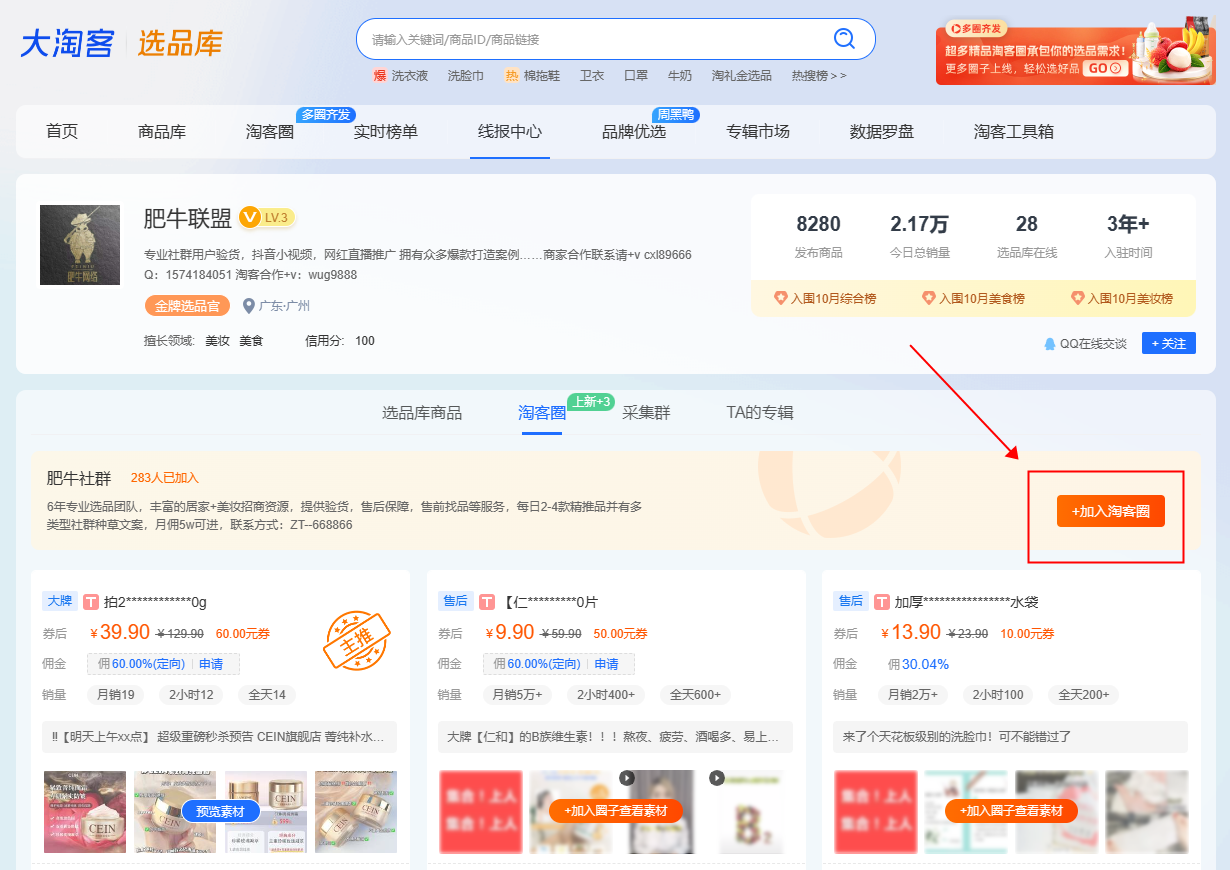Viewport: 1230px width, 870px height.
Task: Open QQ在线交谈 chat icon
Action: (x=1050, y=344)
